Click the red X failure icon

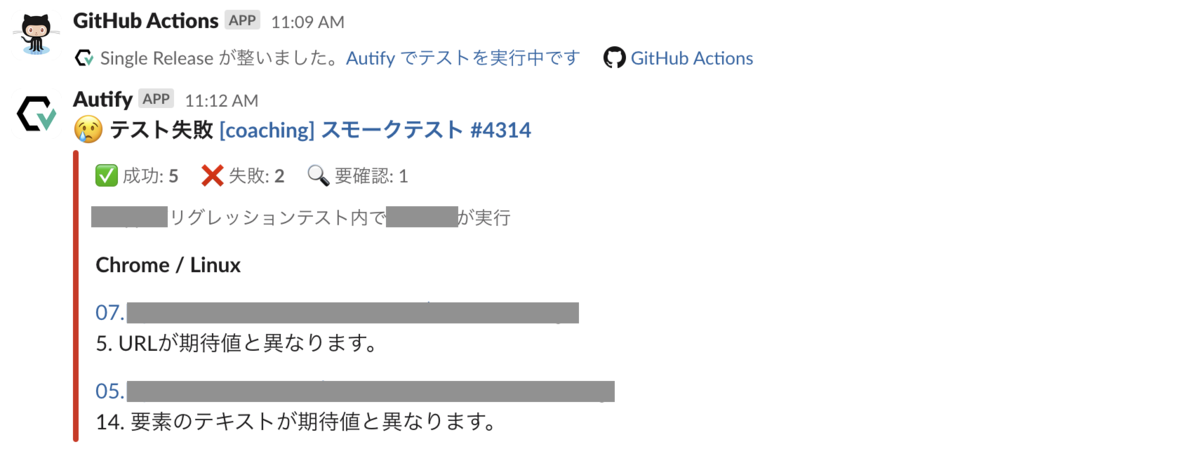212,176
